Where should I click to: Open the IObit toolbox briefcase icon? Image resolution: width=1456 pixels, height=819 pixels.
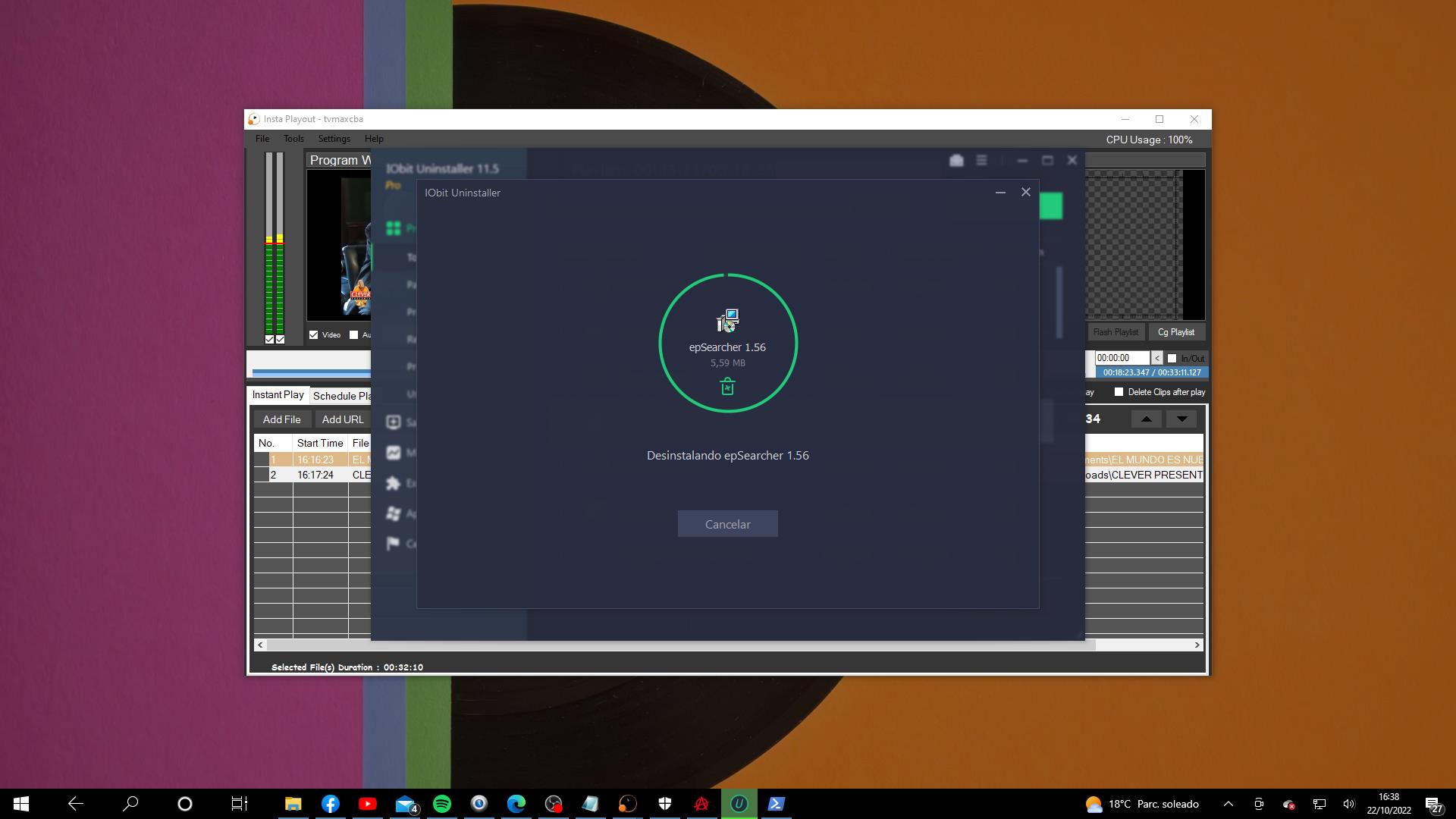click(x=956, y=160)
